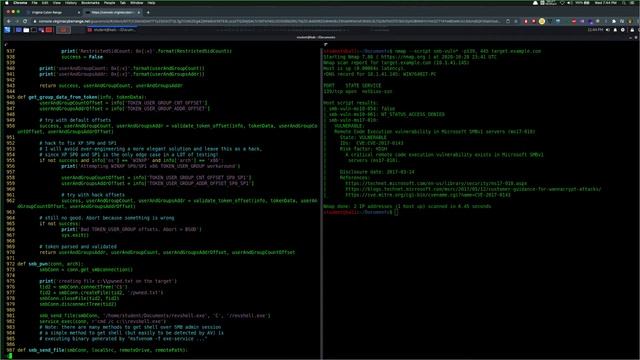
Task: Click the cve.mitre.org CVE-2017-0143 URL
Action: click(x=428, y=195)
